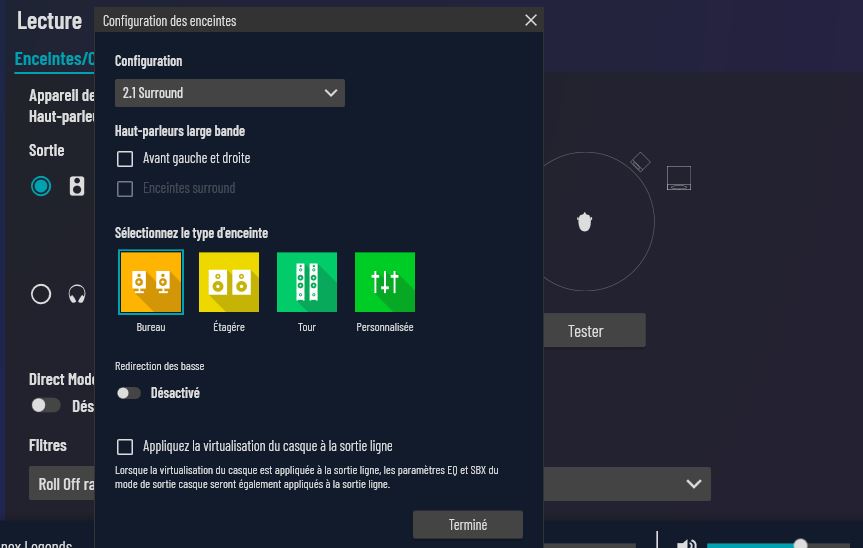Screen dimensions: 863x548
Task: Toggle the Direct Mode switch
Action: 46,405
